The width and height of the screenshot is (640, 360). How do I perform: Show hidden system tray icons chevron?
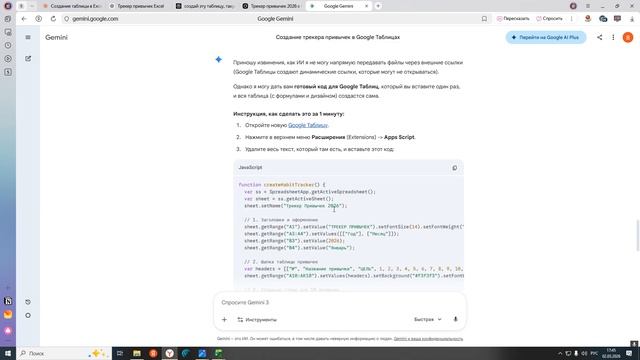pyautogui.click(x=560, y=353)
